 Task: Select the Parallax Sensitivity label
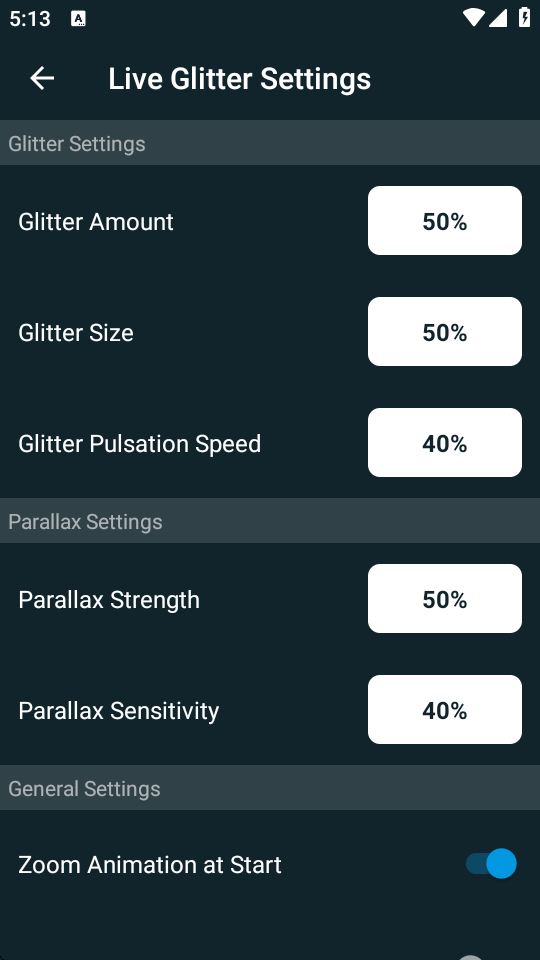pos(119,711)
